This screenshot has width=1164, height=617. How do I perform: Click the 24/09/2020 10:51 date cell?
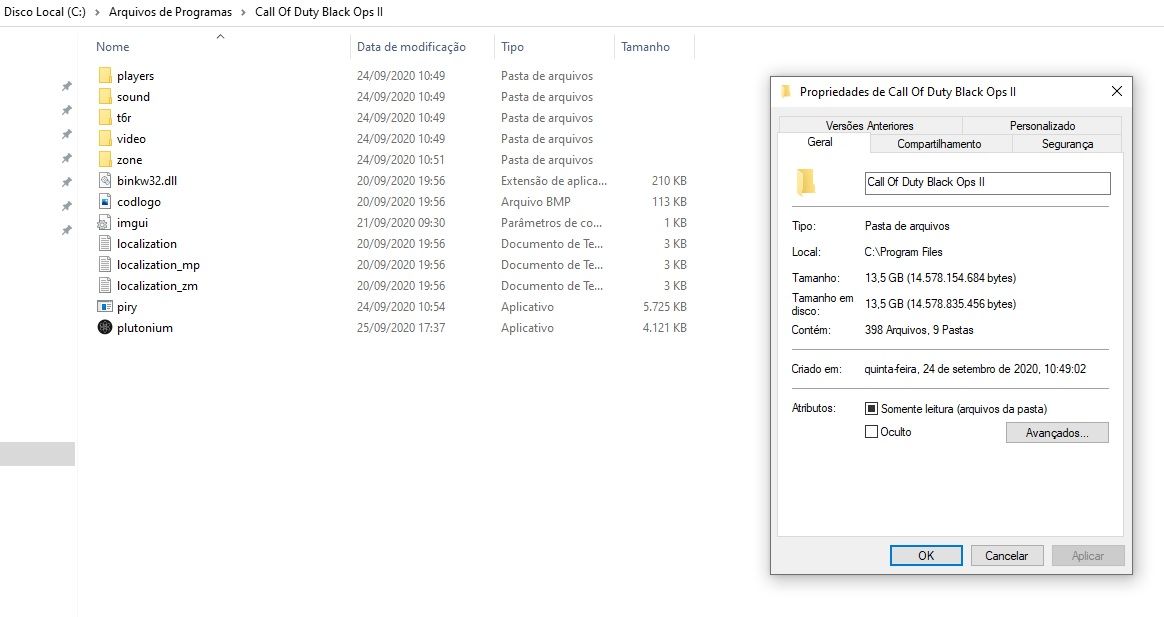(401, 160)
